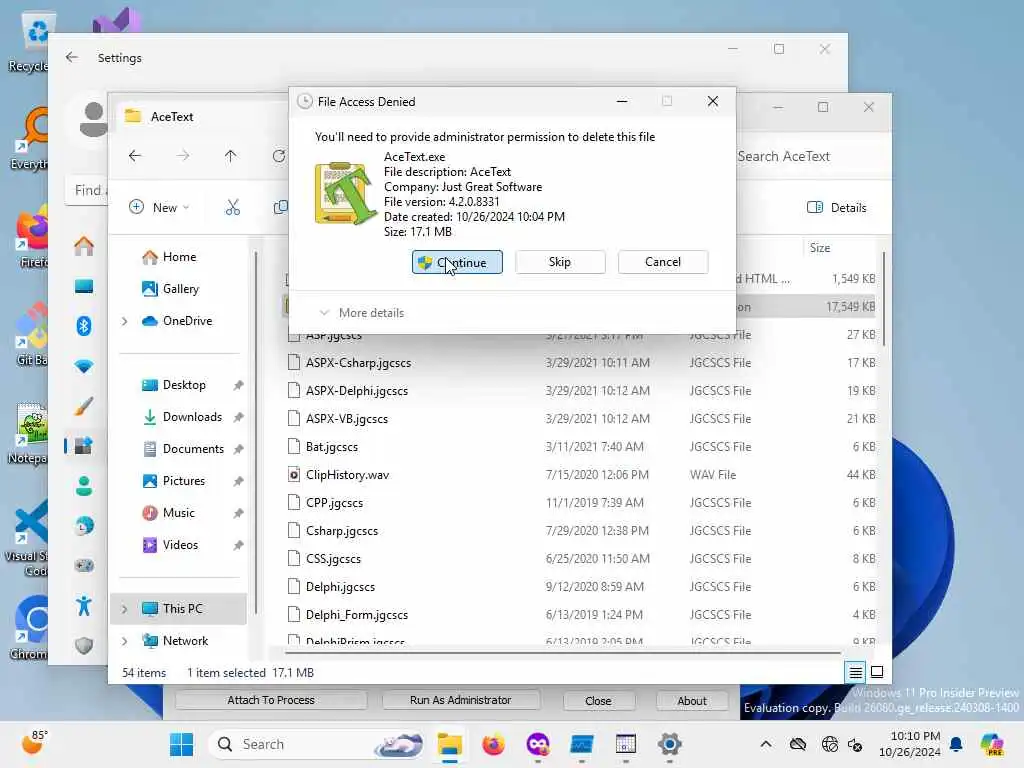Open Bluetooth & devices in Settings sidebar
The image size is (1024, 768).
click(84, 325)
